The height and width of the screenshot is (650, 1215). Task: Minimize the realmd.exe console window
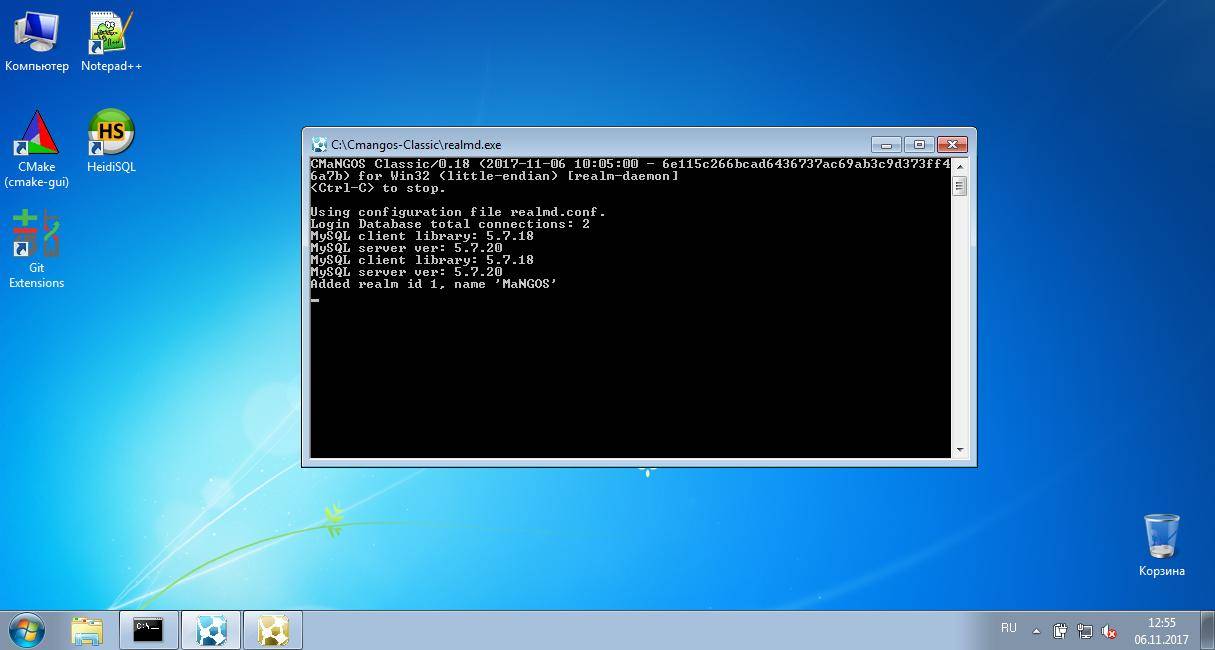pyautogui.click(x=885, y=144)
